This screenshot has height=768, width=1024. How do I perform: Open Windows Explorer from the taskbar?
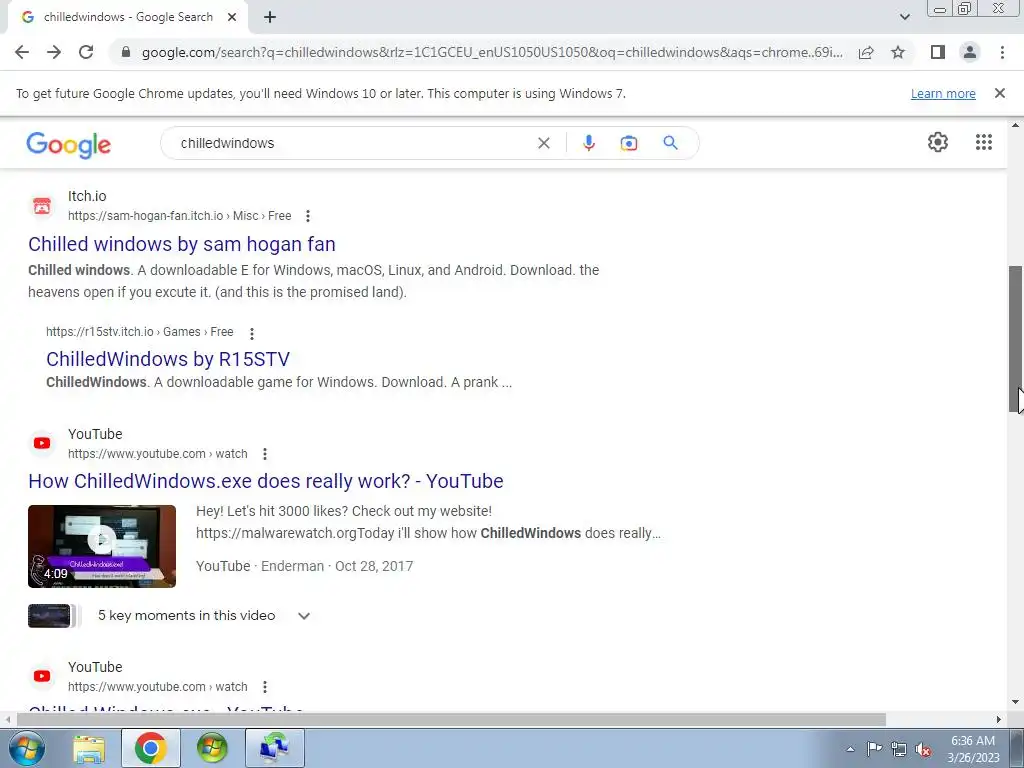(x=89, y=748)
